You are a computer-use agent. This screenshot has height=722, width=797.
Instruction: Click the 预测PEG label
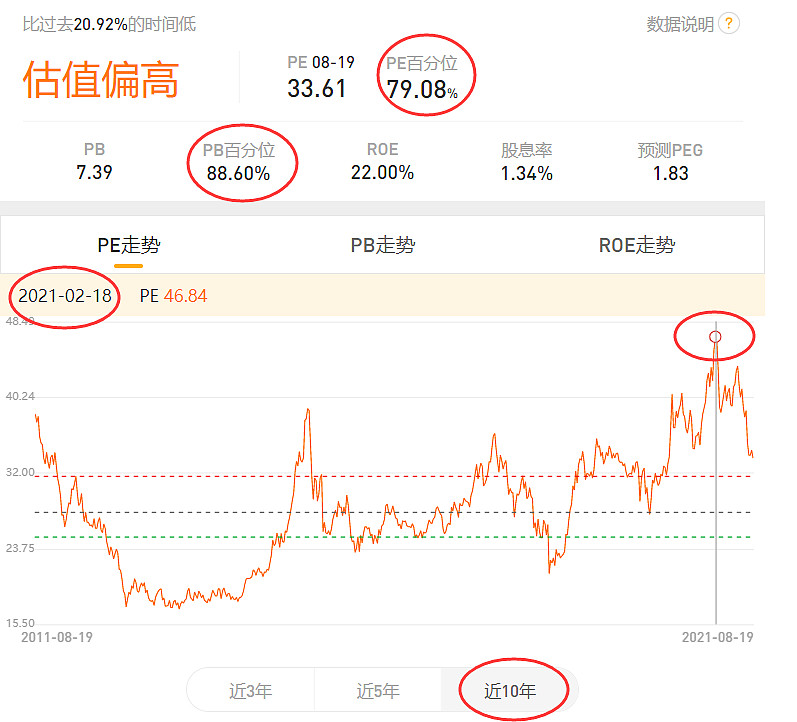point(670,150)
